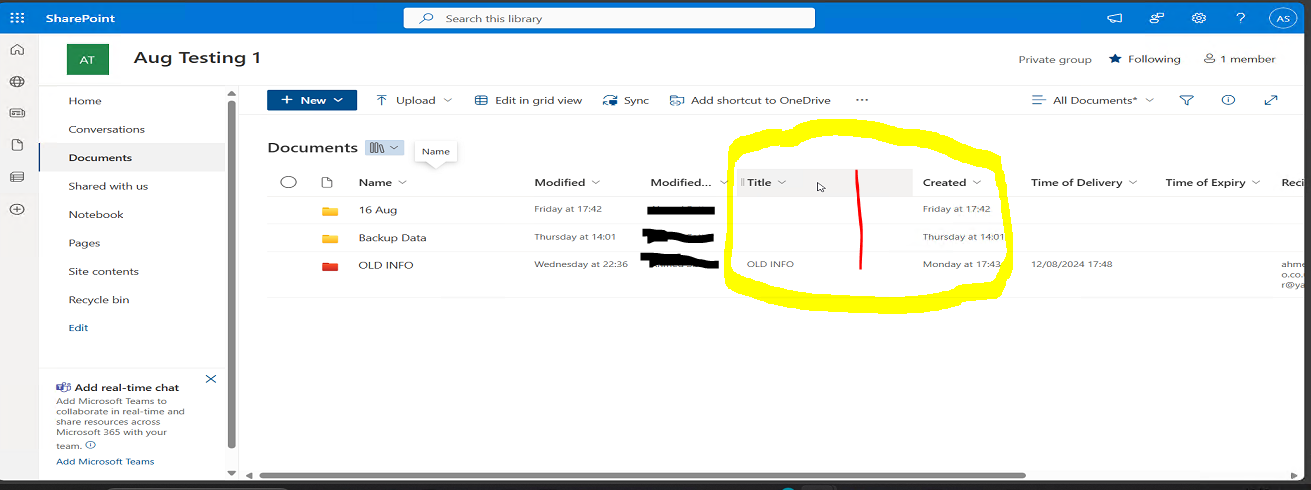Screen dimensions: 1311x490
Task: Click the info icon in the real-time chat card
Action: coord(90,445)
